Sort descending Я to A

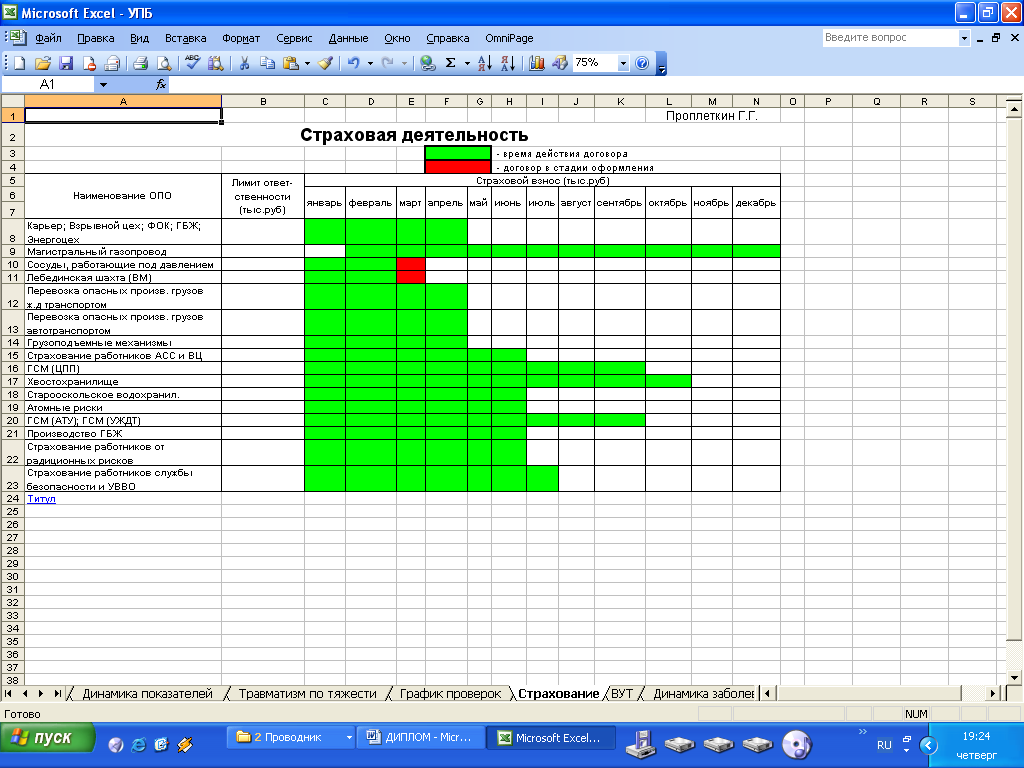[x=508, y=63]
